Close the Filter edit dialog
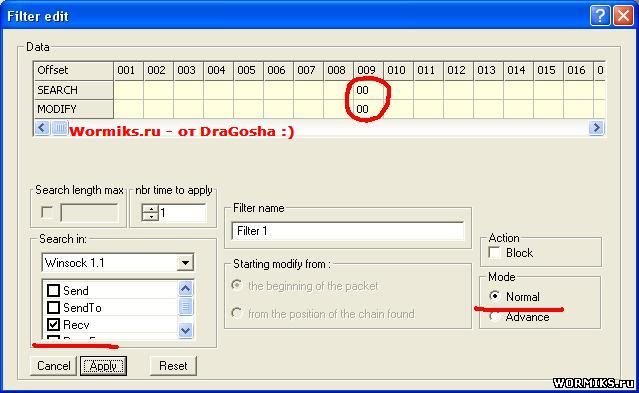639x393 pixels. coord(624,16)
